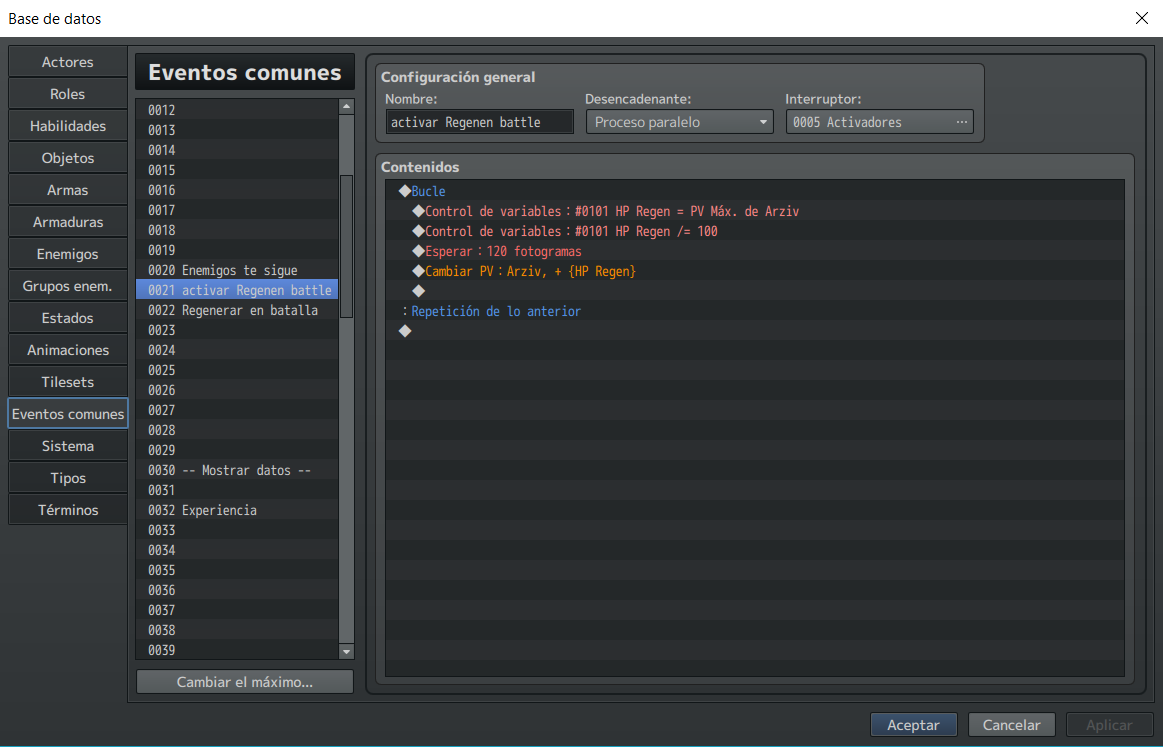Select event 0021 activar Regenen battle
The height and width of the screenshot is (747, 1163).
(x=237, y=290)
